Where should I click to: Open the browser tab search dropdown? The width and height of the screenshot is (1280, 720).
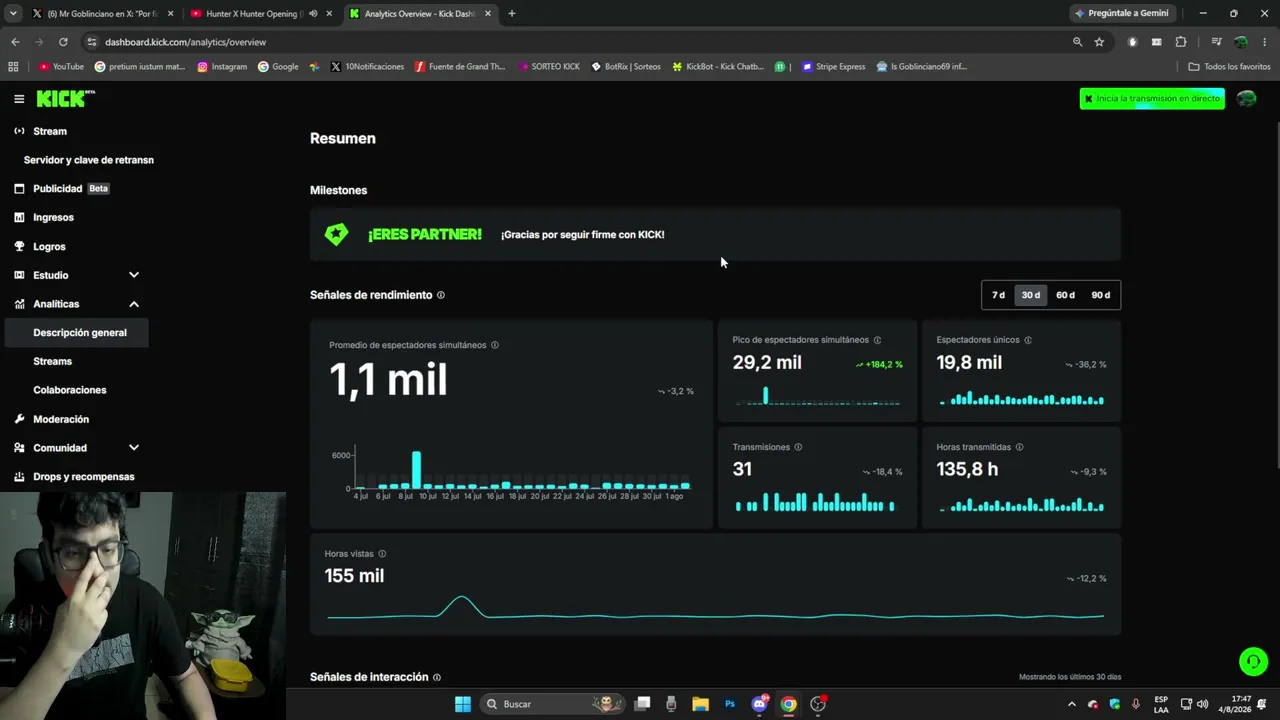(13, 14)
